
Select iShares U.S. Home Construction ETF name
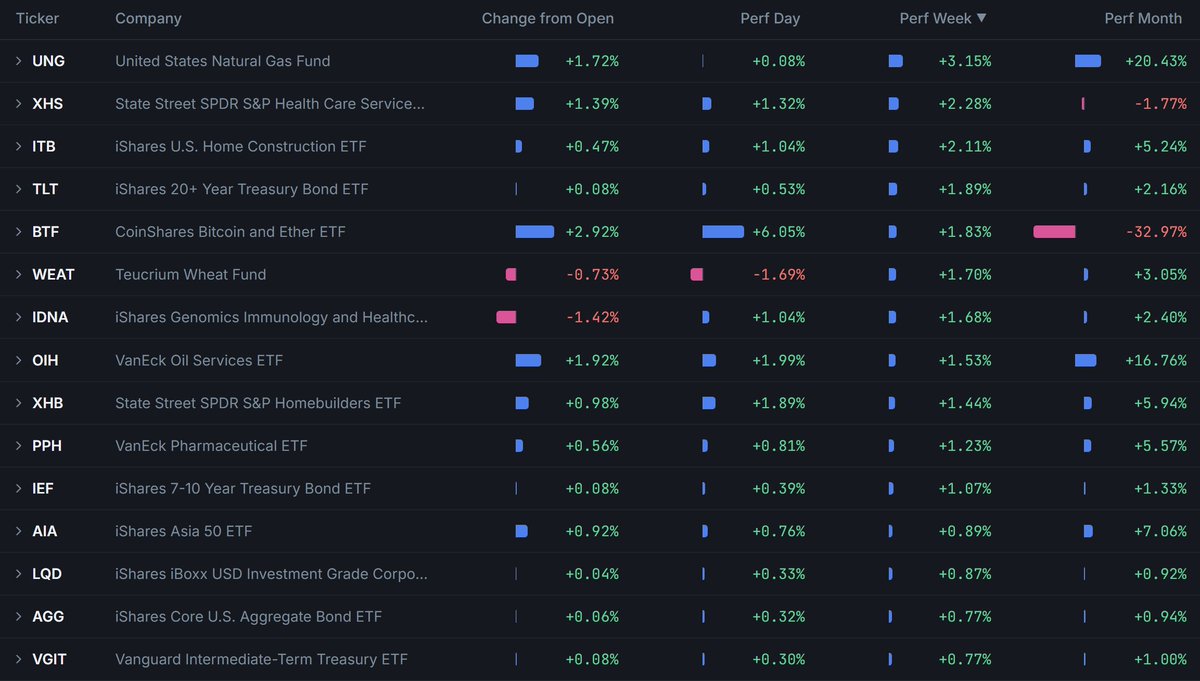point(241,147)
